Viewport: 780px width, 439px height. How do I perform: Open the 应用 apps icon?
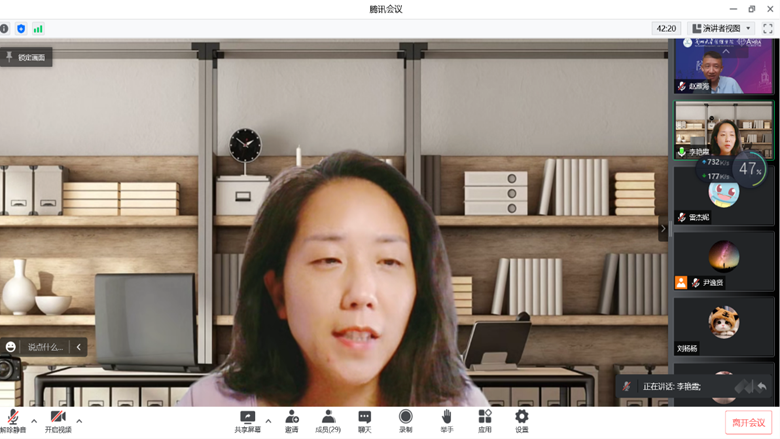pos(484,421)
